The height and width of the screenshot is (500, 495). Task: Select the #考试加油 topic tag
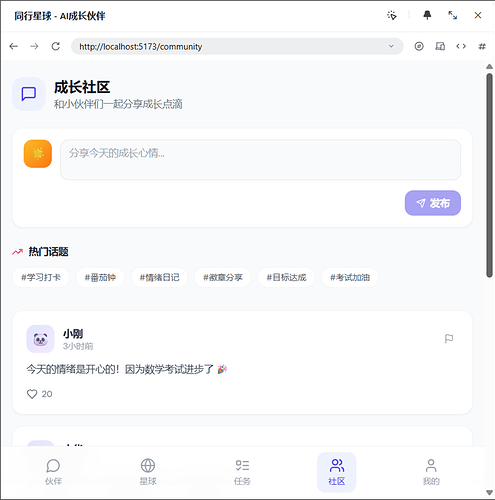(350, 277)
